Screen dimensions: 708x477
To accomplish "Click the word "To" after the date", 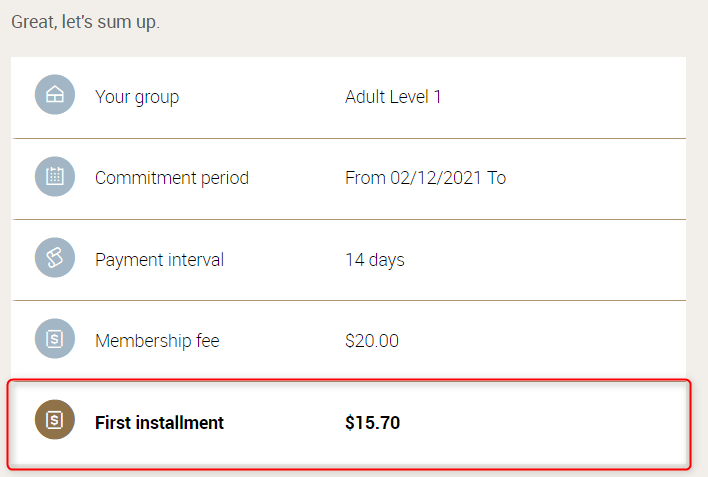I will [x=496, y=178].
